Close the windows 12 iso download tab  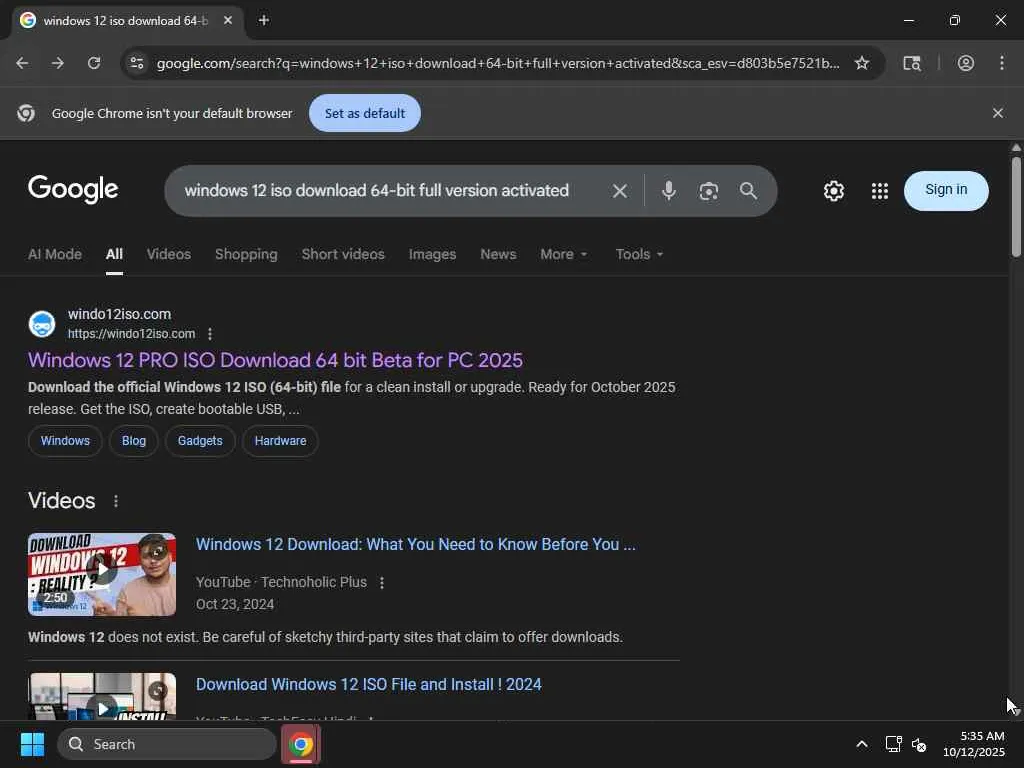pyautogui.click(x=228, y=20)
